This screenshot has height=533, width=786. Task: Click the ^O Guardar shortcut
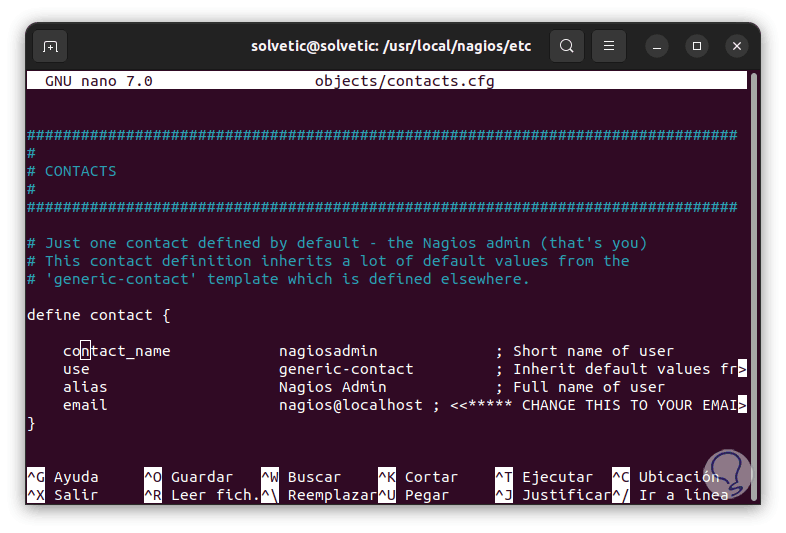(x=188, y=477)
